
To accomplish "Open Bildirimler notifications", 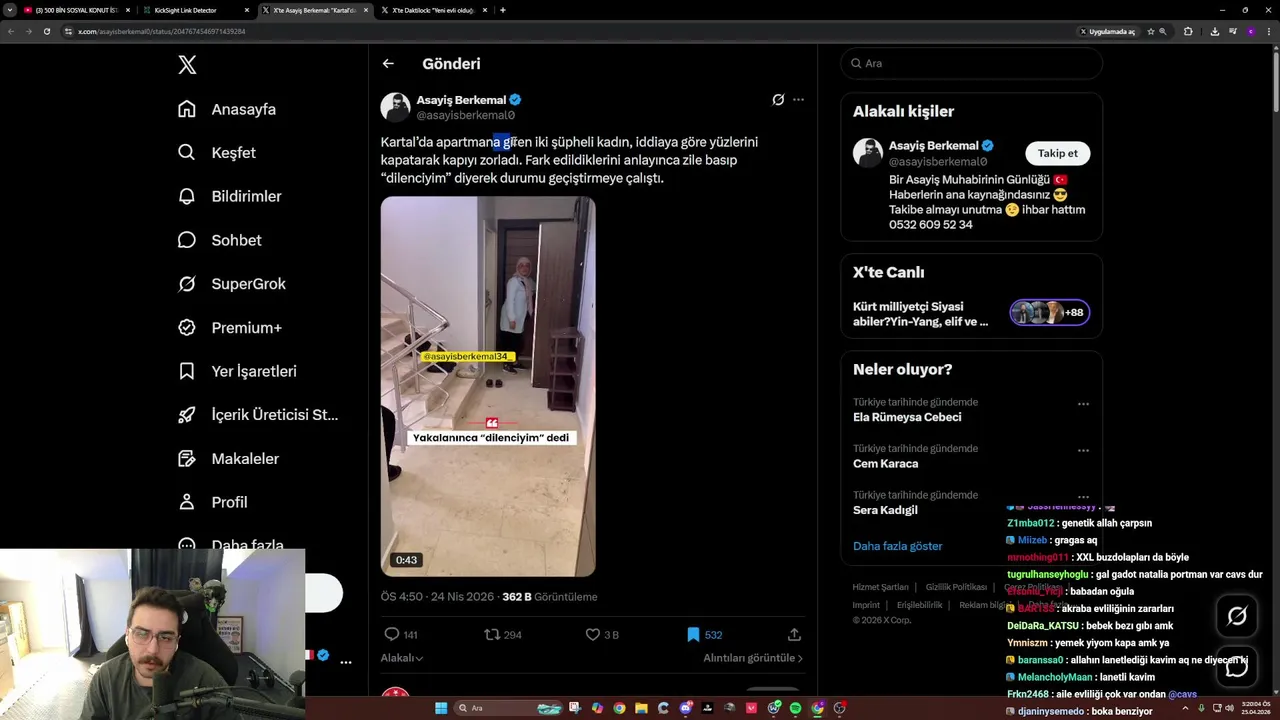I will (x=231, y=196).
